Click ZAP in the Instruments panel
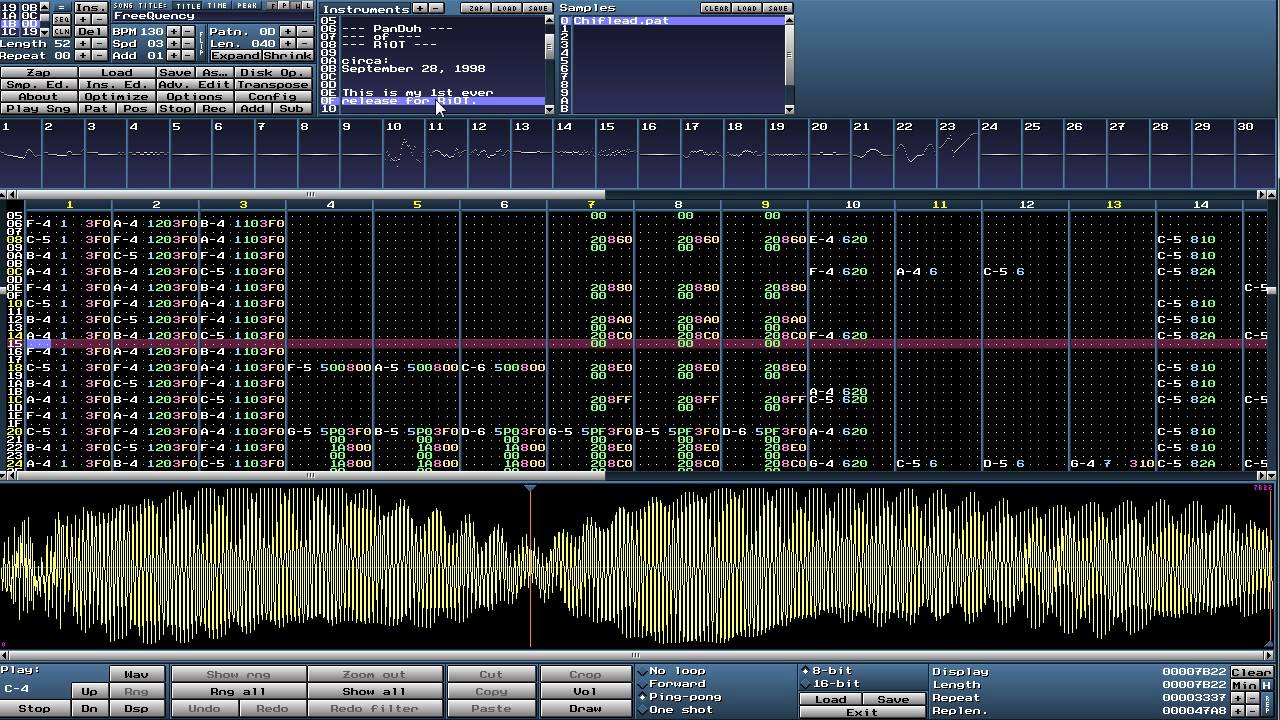 point(476,8)
